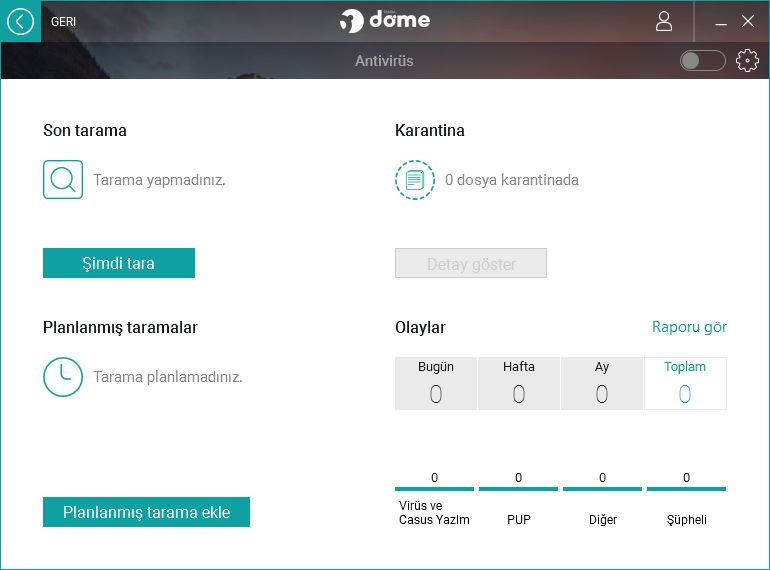
Task: Toggle the Antivirus protection switch
Action: tap(703, 61)
